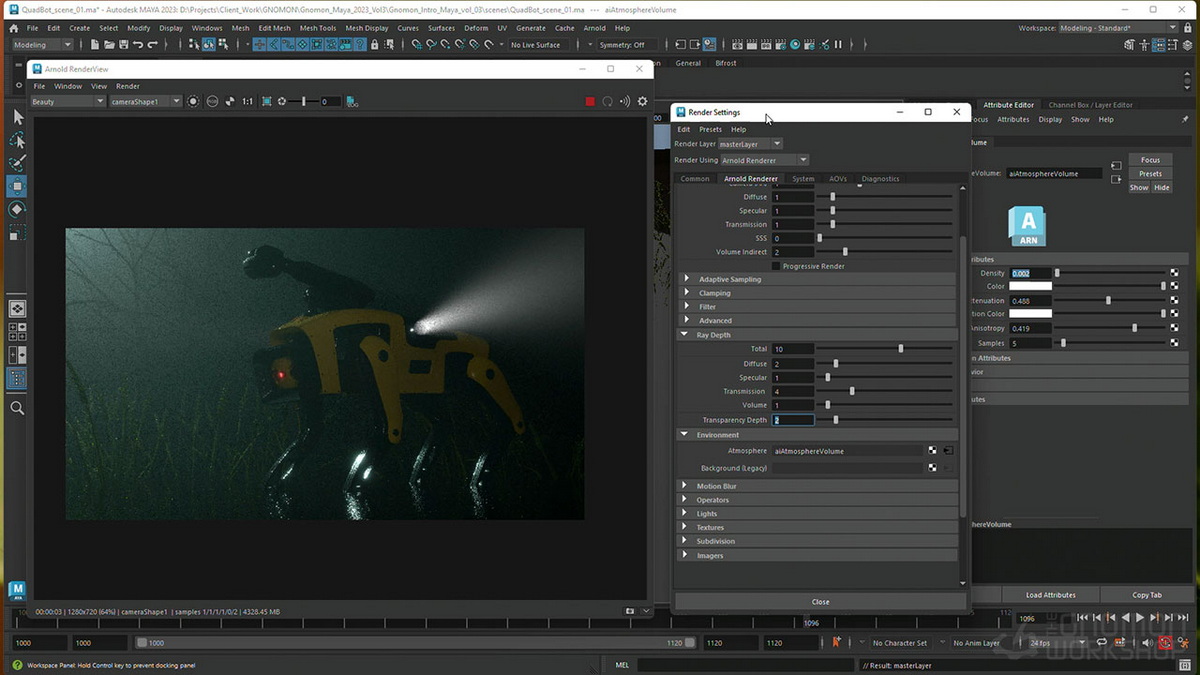Open search with the magnifier icon
Screen dimensions: 1200x675
(x=17, y=408)
